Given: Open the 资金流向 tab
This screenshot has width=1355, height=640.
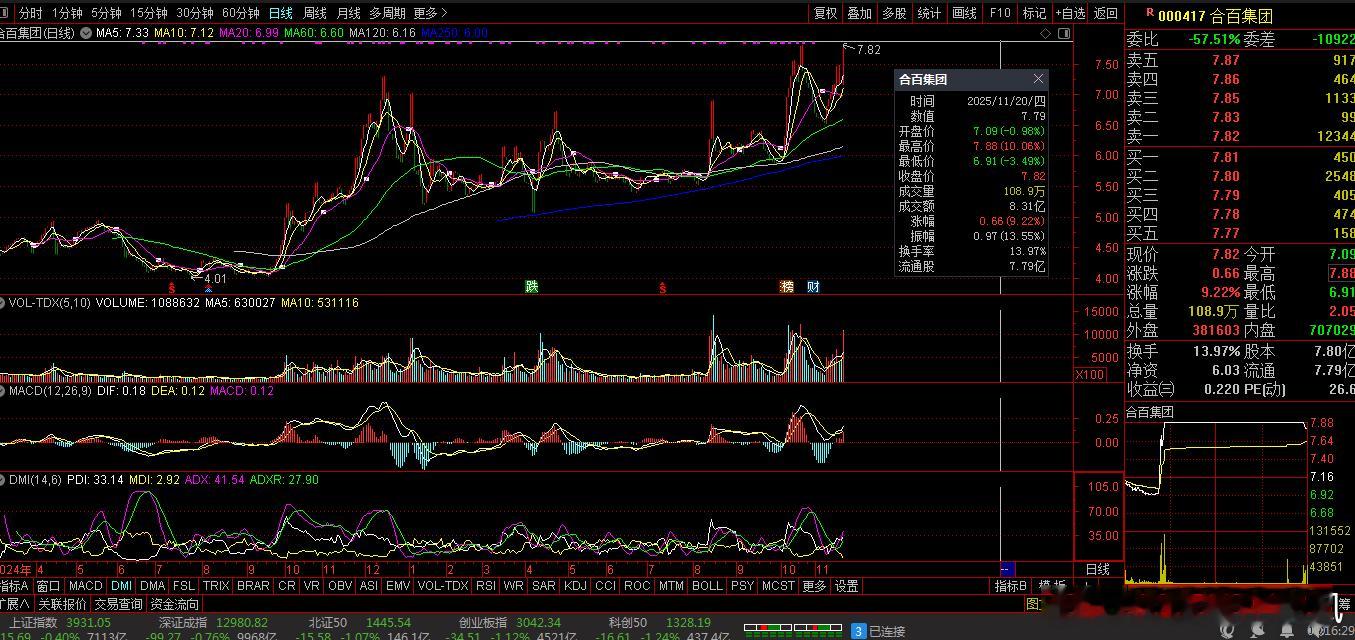Looking at the screenshot, I should pos(175,604).
